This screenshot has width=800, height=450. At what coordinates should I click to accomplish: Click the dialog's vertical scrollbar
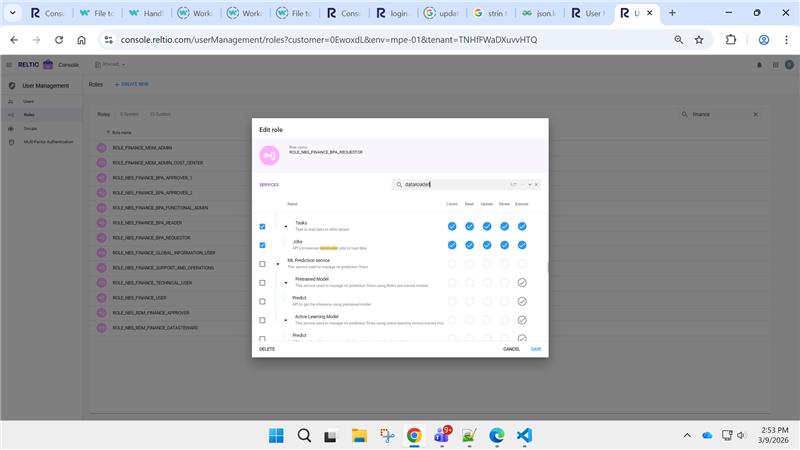548,267
